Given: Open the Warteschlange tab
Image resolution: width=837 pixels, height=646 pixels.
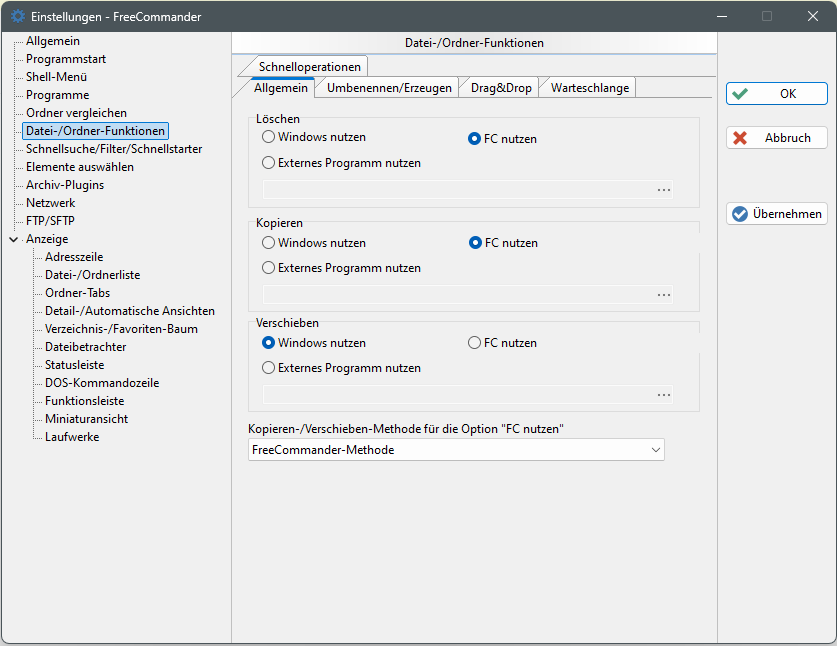Looking at the screenshot, I should tap(589, 88).
